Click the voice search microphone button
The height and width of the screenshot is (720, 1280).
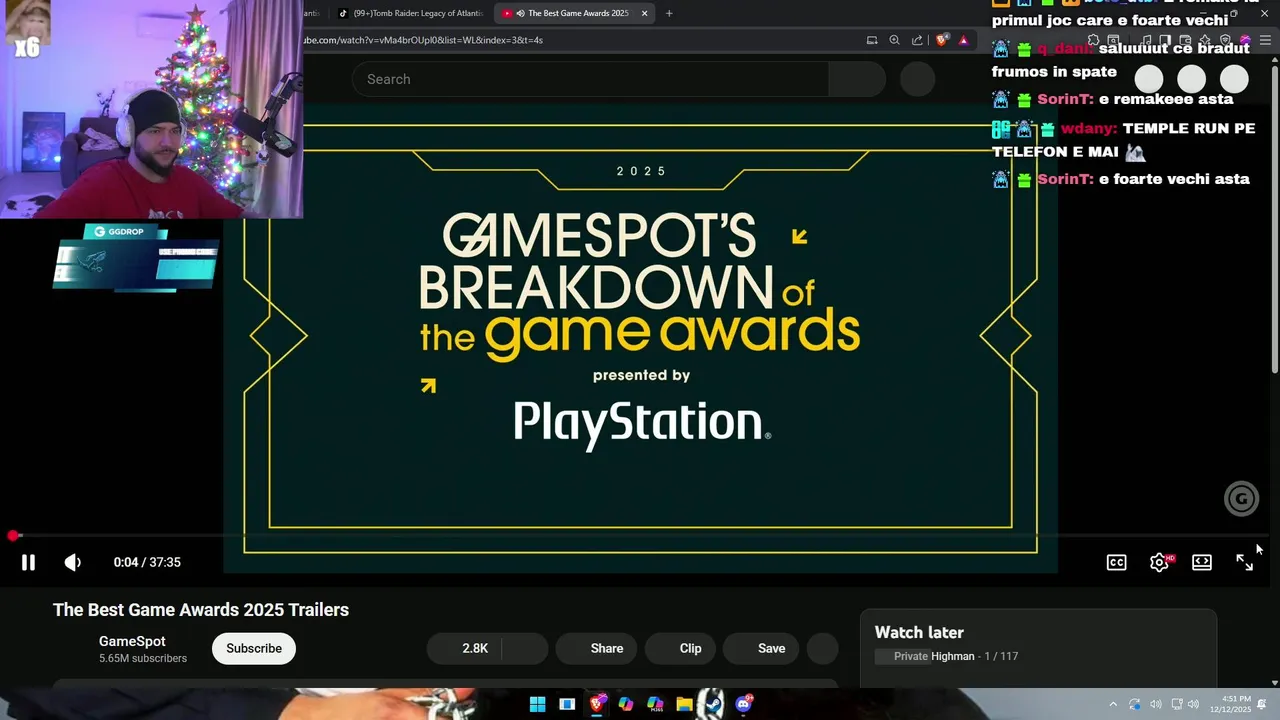point(917,79)
